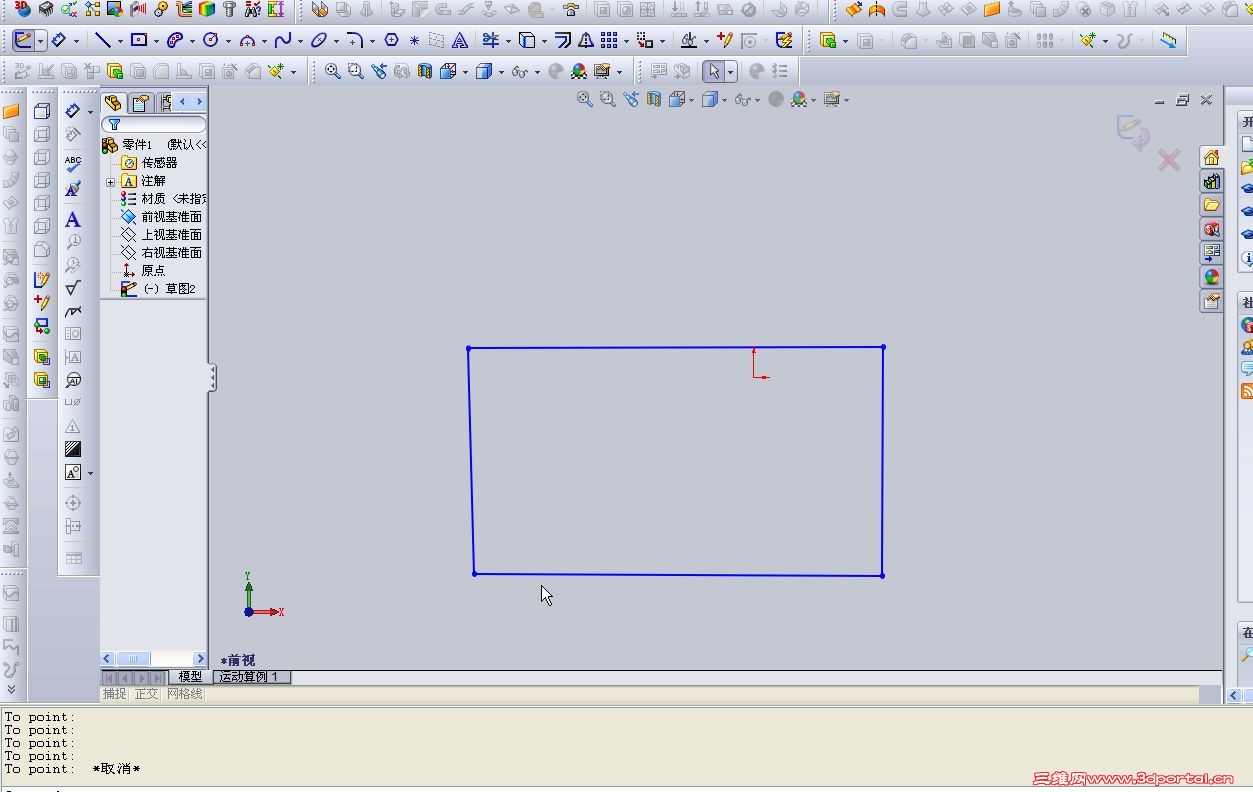
Task: Select the Polygon sketch tool
Action: [391, 41]
